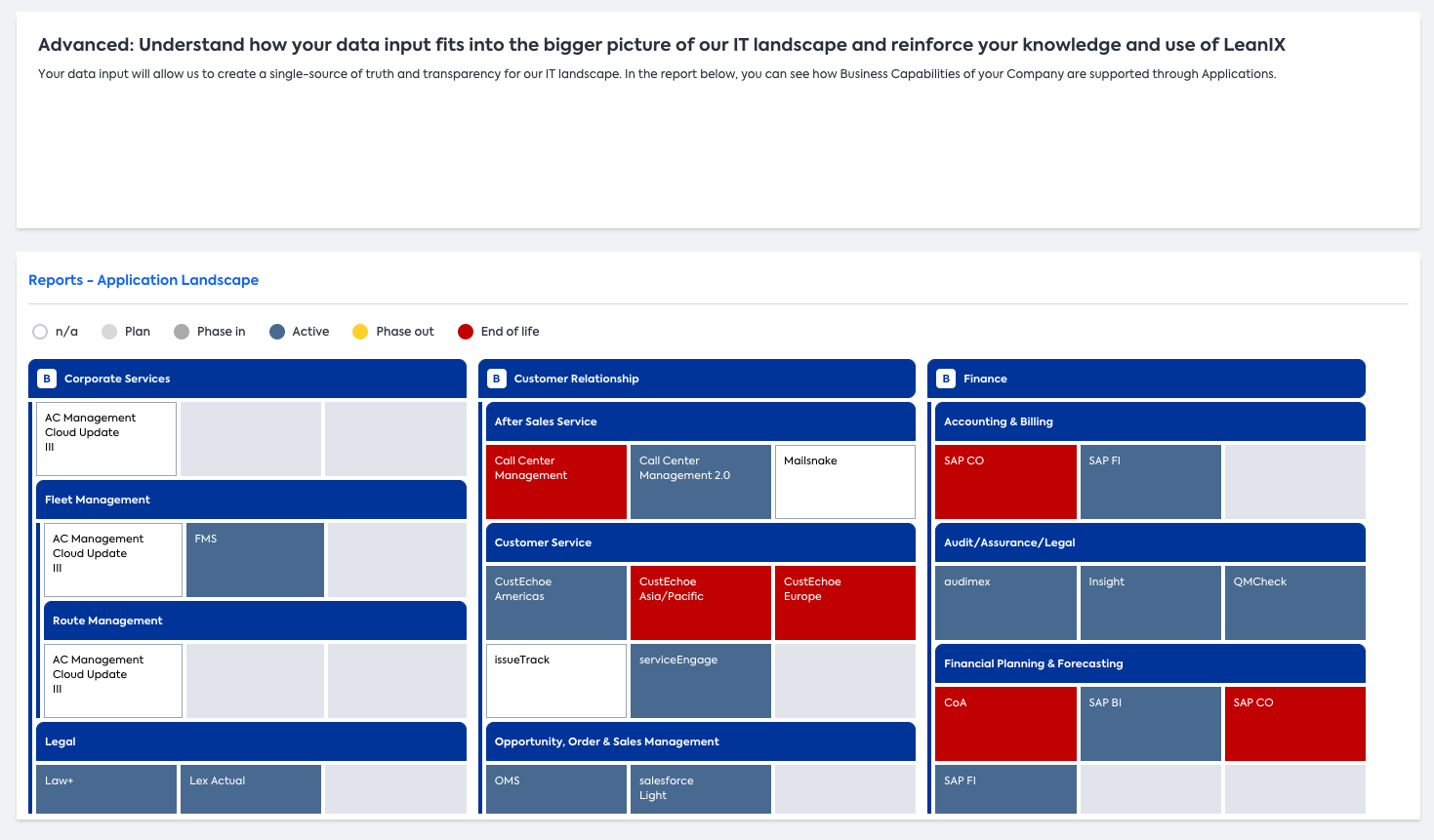Select the QMCheck application tile
This screenshot has width=1434, height=840.
(1295, 603)
